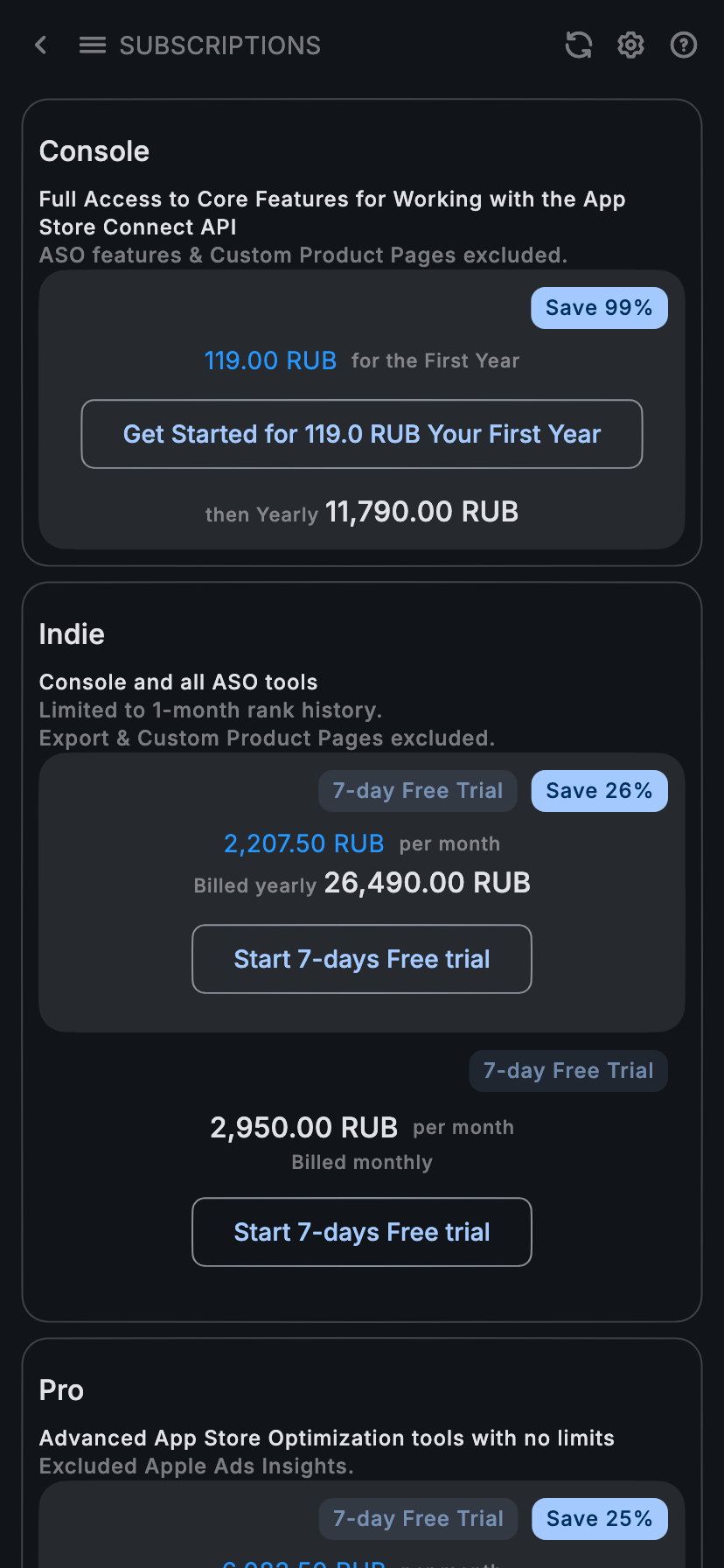
Task: Open the hamburger menu icon
Action: [x=93, y=45]
